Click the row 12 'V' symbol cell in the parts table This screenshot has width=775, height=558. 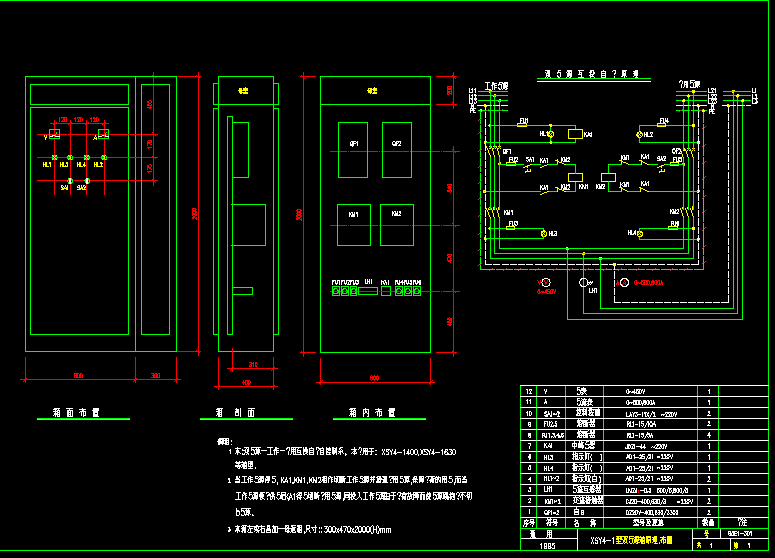[x=552, y=391]
